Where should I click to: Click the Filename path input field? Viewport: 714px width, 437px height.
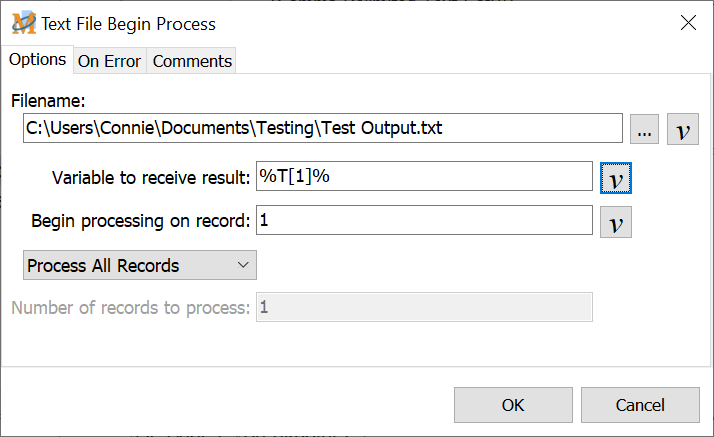pyautogui.click(x=322, y=129)
